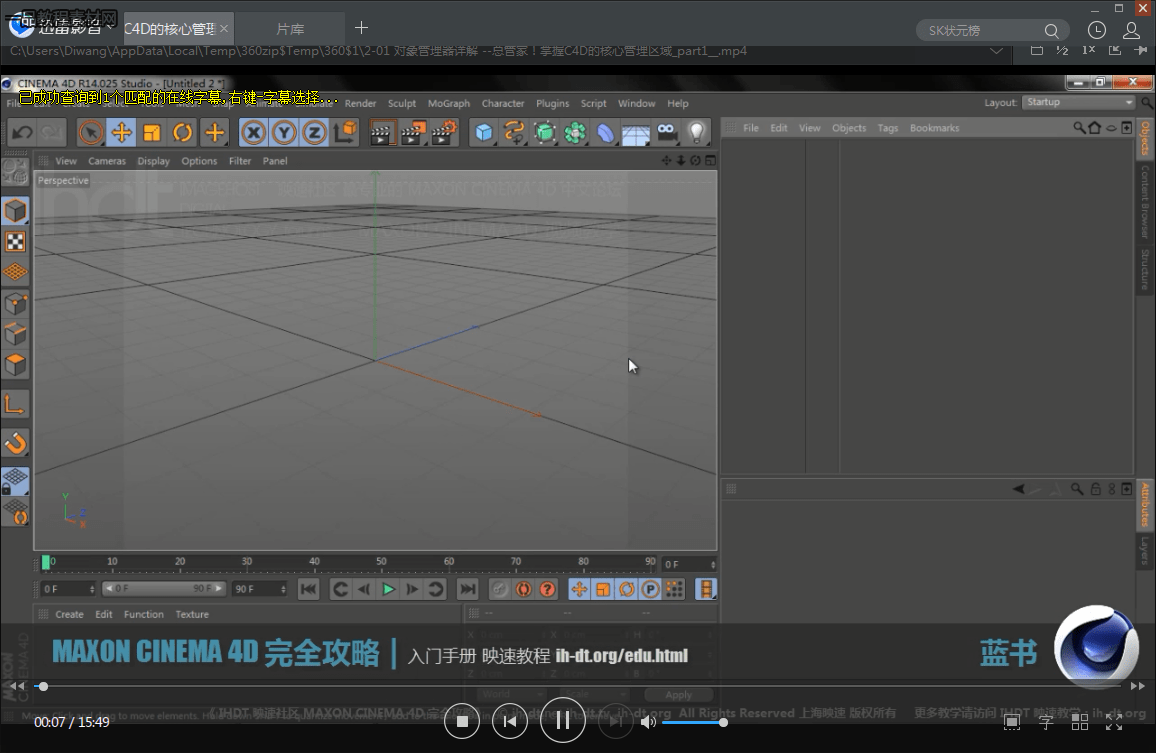
Task: Open the MoGraph menu
Action: pos(449,104)
